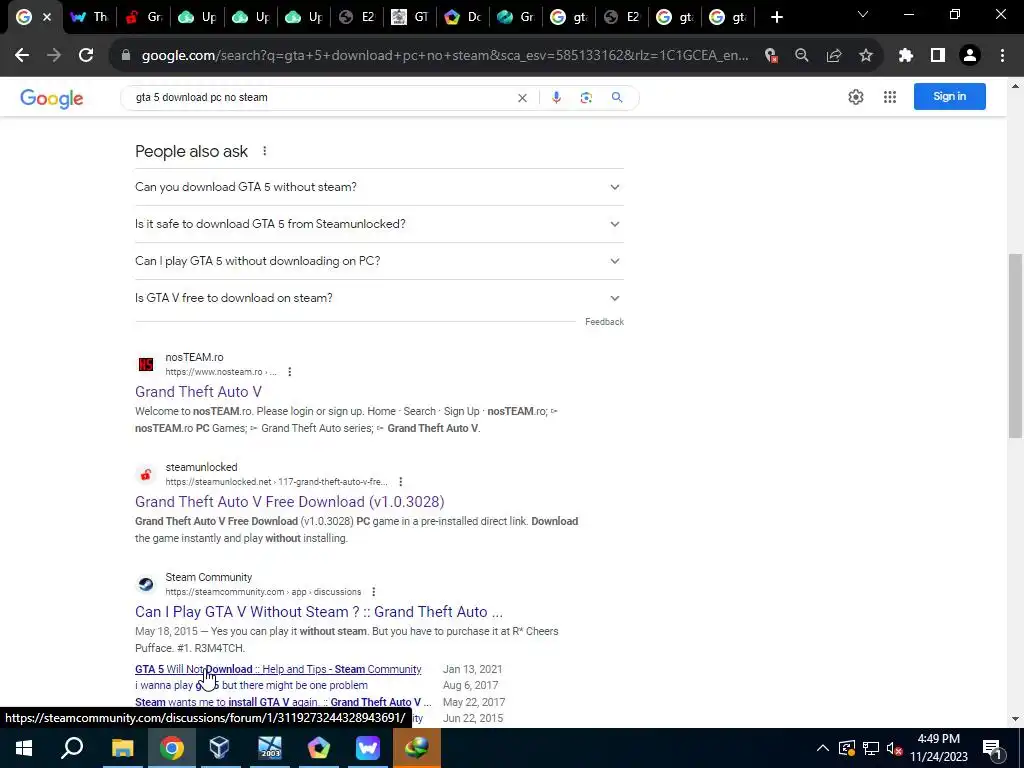The width and height of the screenshot is (1024, 768).
Task: Switch to the 'Dc' tab
Action: [463, 17]
